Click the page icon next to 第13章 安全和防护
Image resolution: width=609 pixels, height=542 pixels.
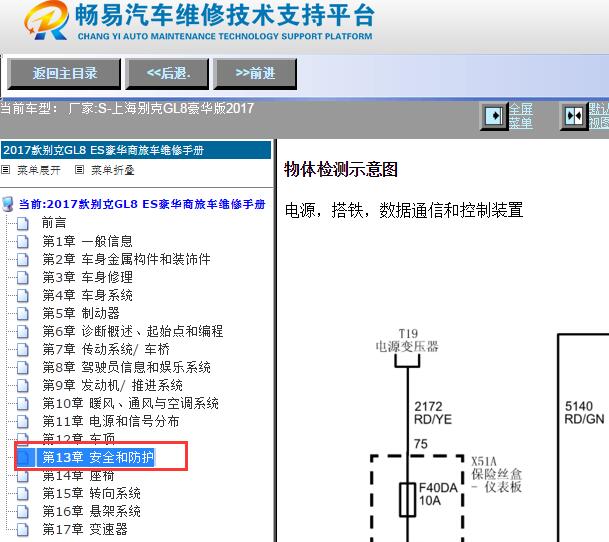pyautogui.click(x=23, y=458)
